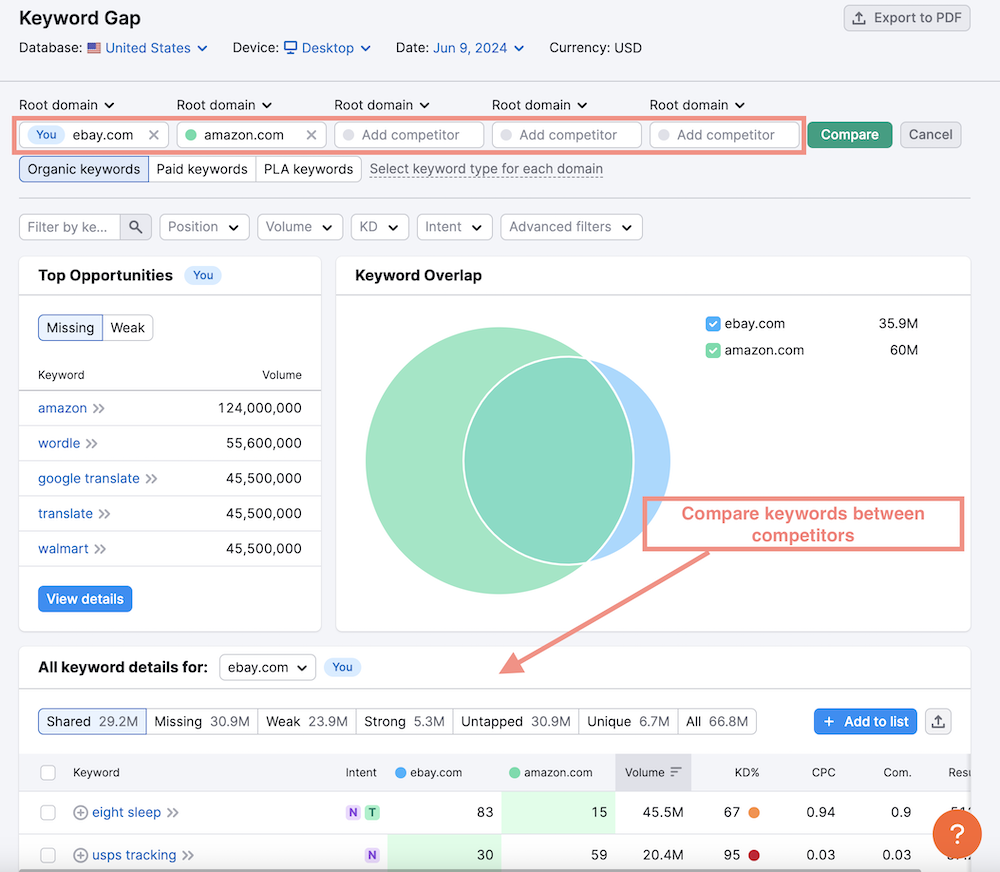
Task: Expand the eight sleep keyword plus icon
Action: click(x=81, y=813)
